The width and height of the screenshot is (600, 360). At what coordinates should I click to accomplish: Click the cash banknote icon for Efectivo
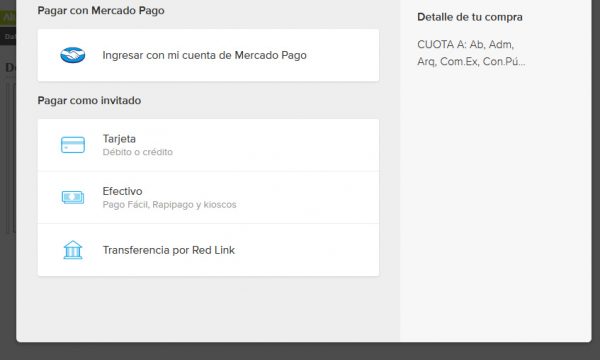click(73, 197)
